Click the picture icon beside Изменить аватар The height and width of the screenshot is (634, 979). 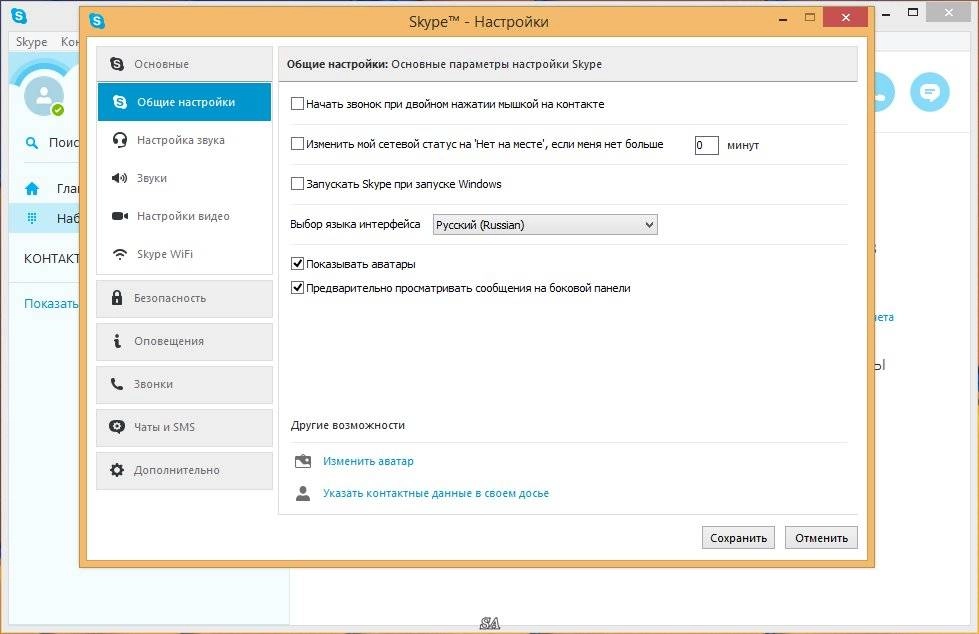coord(303,461)
